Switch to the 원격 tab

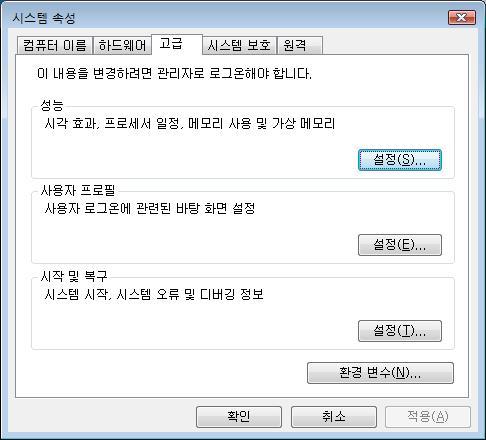300,45
